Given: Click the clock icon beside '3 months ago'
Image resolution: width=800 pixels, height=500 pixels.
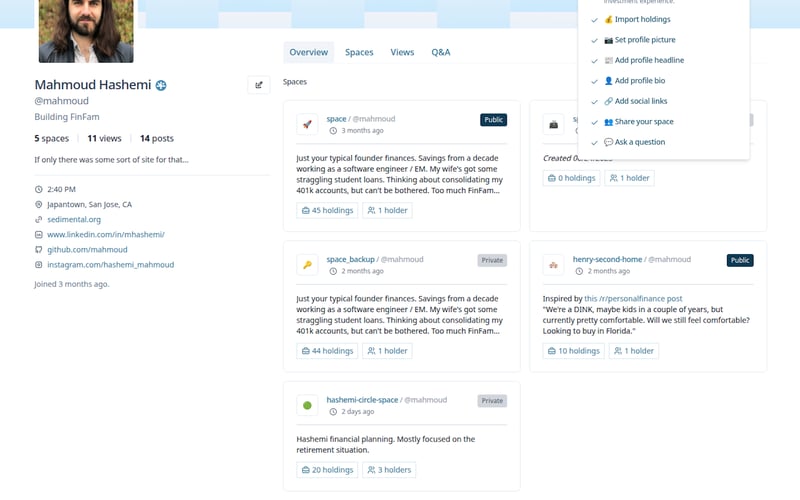Looking at the screenshot, I should tap(333, 131).
